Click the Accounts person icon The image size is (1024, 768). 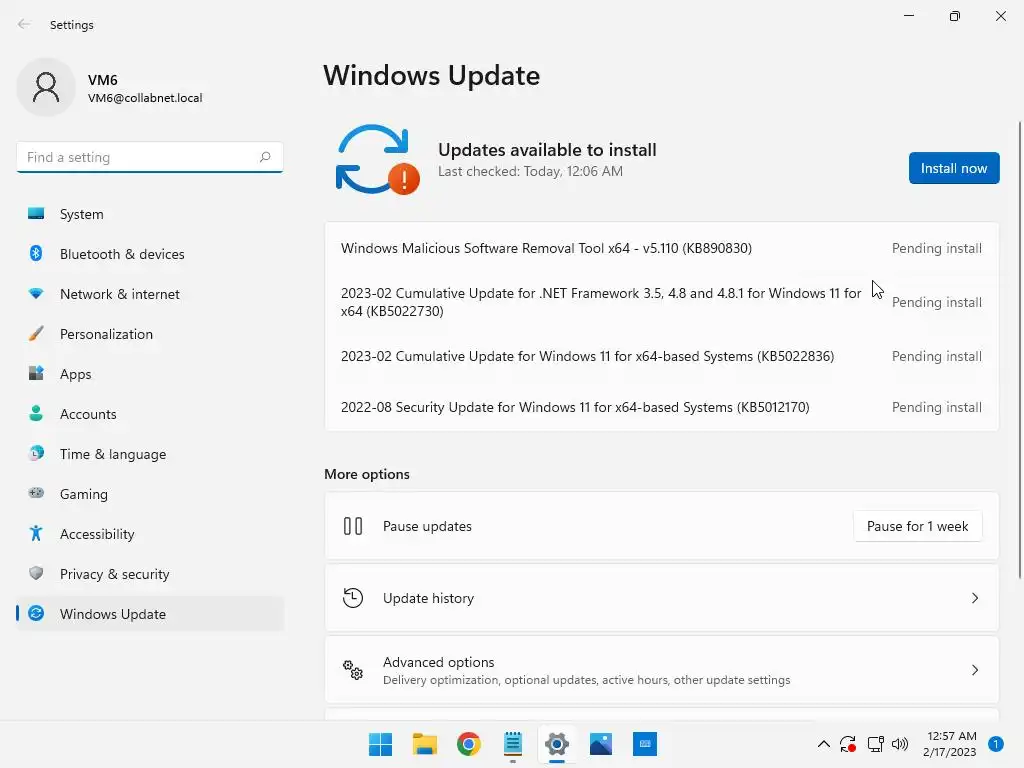(36, 413)
